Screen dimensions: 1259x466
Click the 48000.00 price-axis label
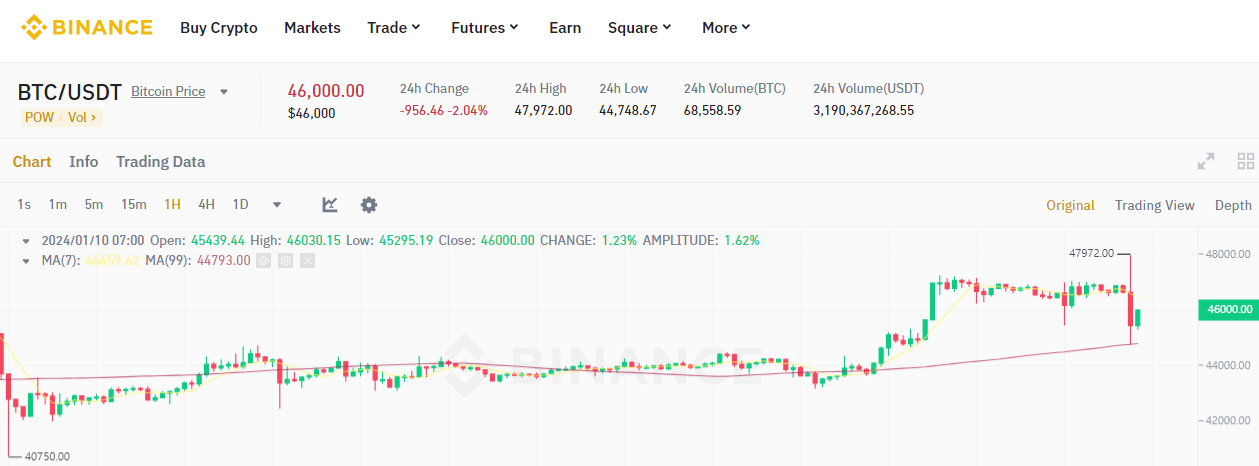point(1230,254)
